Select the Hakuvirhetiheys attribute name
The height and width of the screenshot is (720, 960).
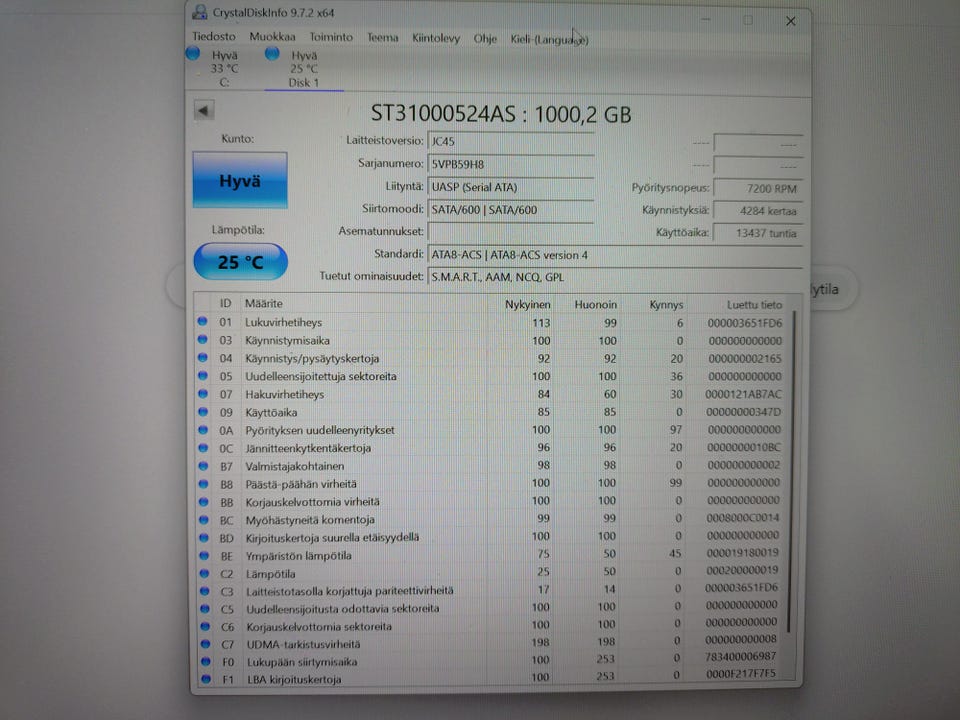point(285,394)
